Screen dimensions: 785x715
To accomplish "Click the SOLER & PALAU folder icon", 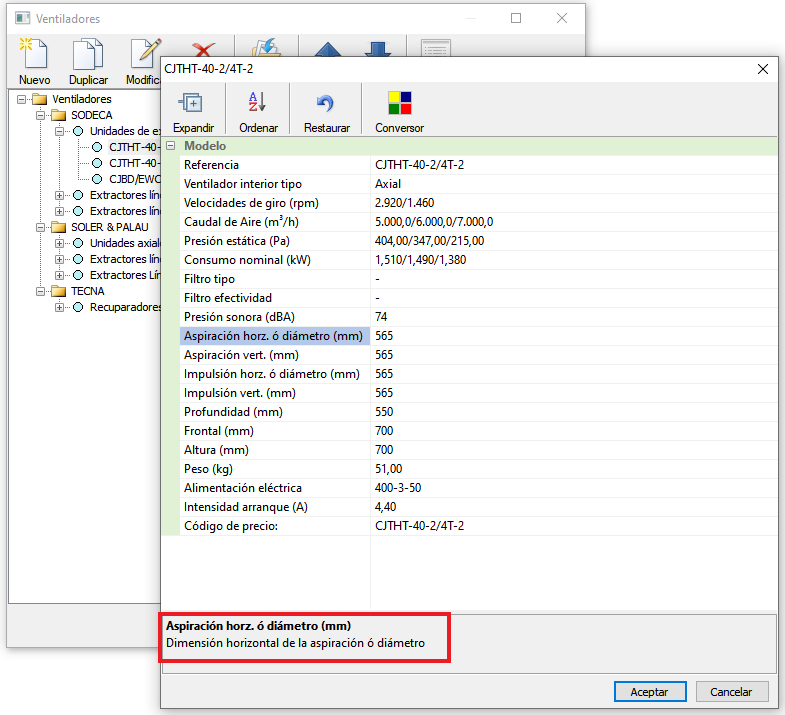I will click(59, 227).
